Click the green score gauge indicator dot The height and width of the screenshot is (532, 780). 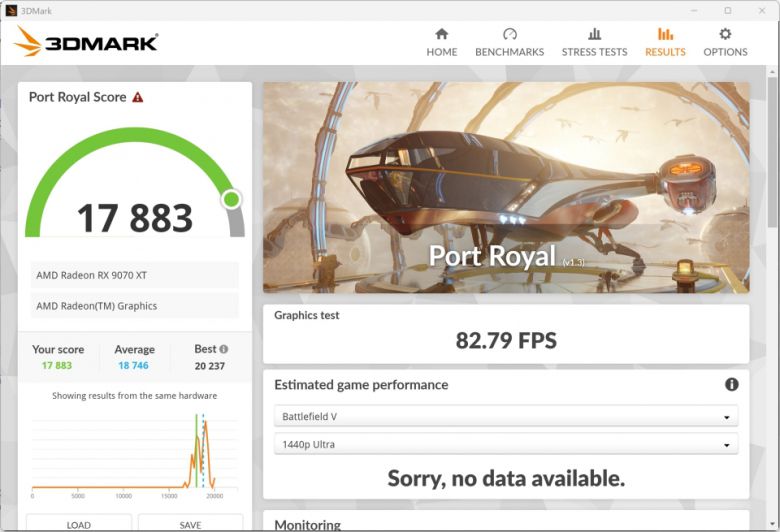click(231, 199)
